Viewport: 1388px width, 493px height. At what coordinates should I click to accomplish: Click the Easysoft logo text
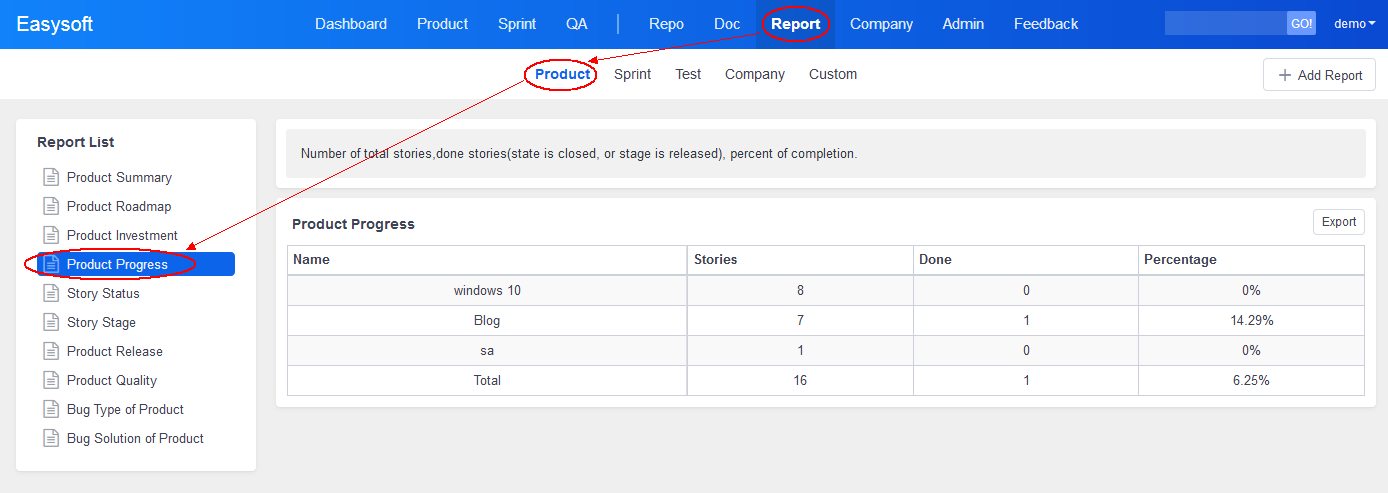coord(55,24)
